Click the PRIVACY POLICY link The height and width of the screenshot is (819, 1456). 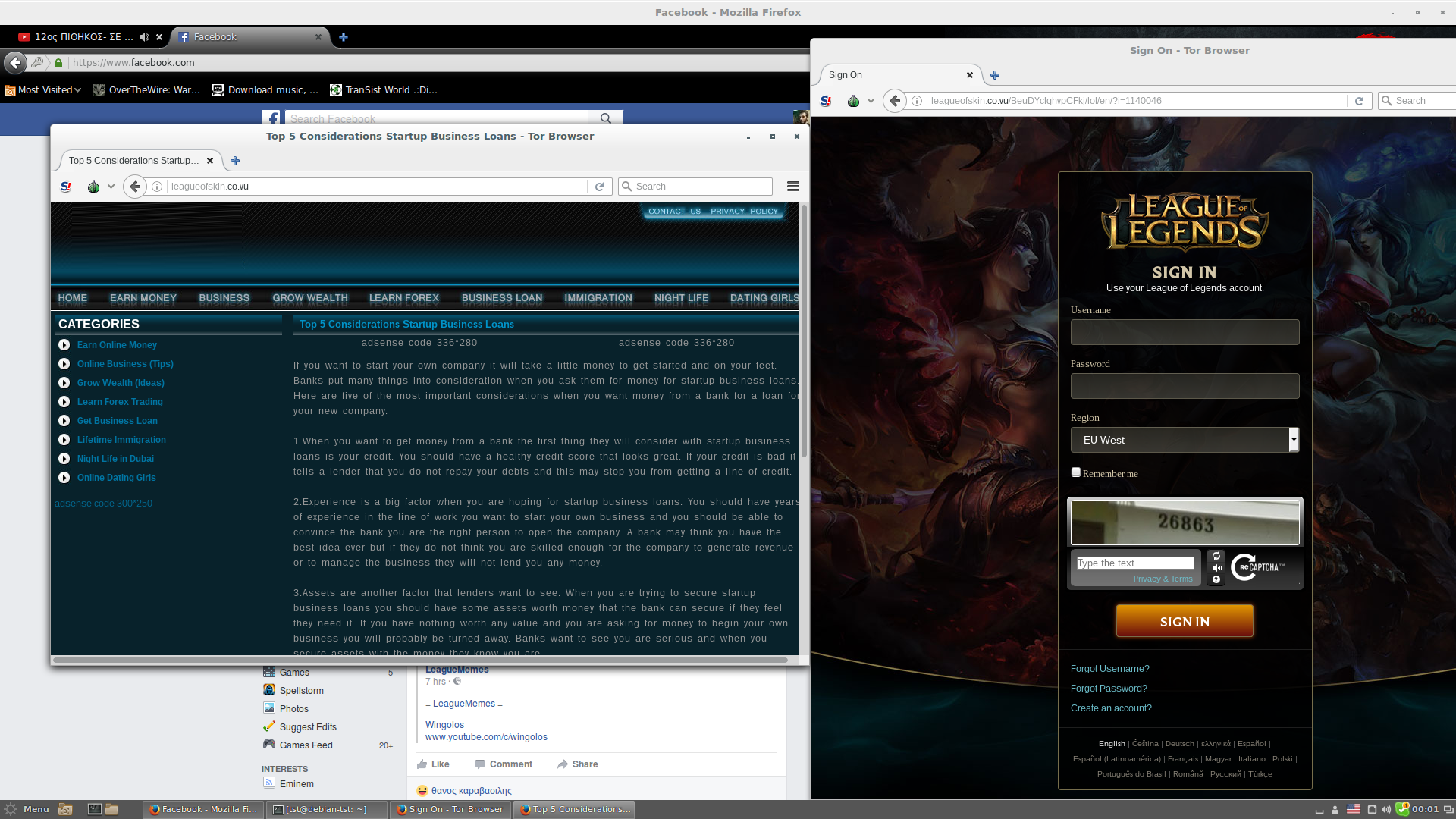(x=744, y=212)
